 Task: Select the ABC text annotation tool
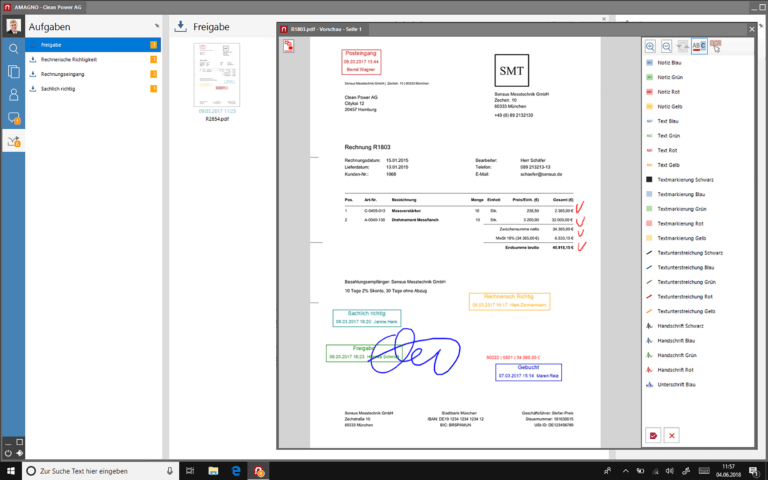click(699, 46)
